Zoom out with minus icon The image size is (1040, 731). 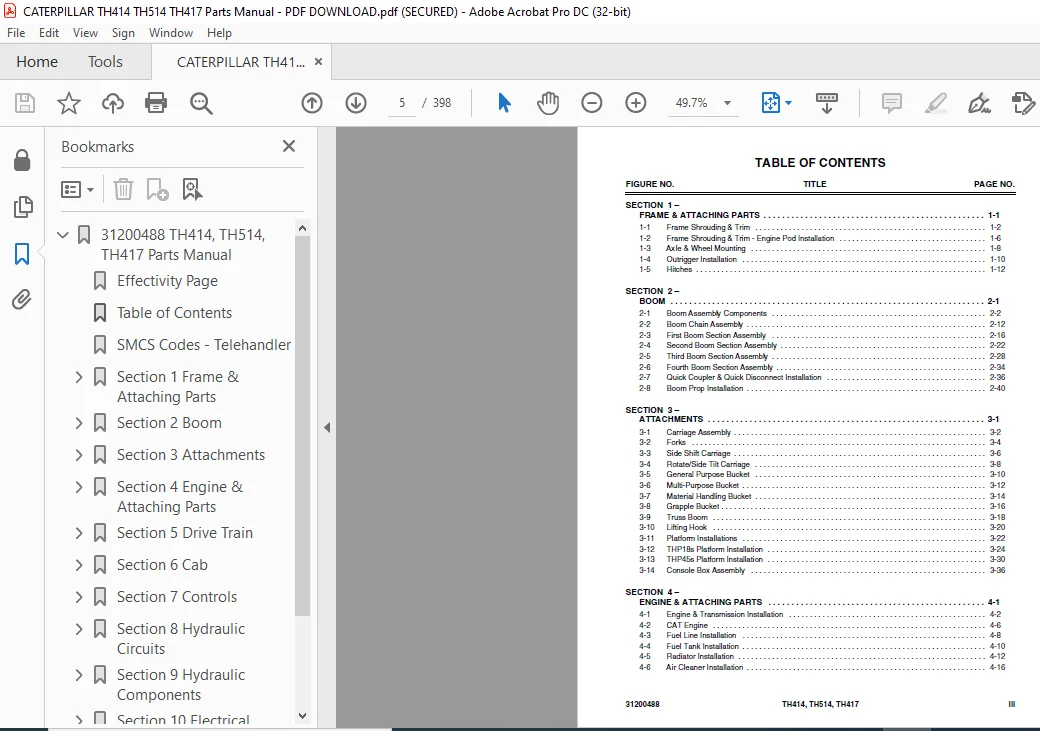[592, 103]
